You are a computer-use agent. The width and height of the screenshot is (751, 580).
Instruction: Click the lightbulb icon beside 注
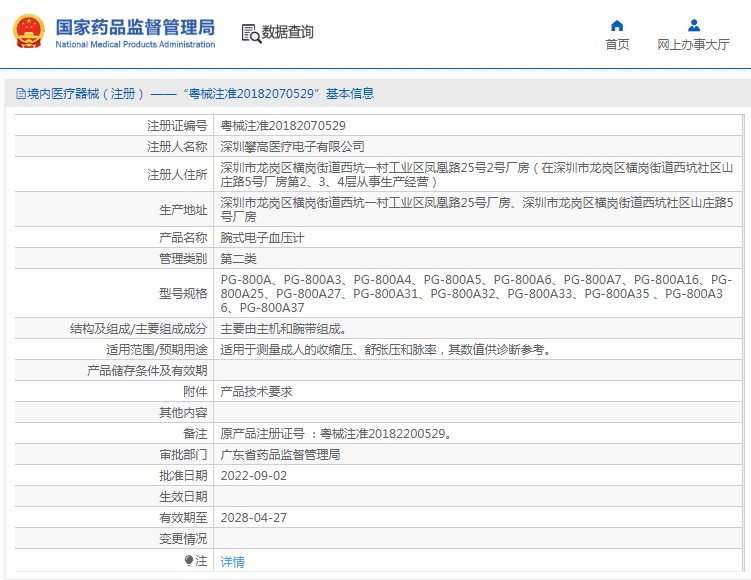(x=189, y=560)
